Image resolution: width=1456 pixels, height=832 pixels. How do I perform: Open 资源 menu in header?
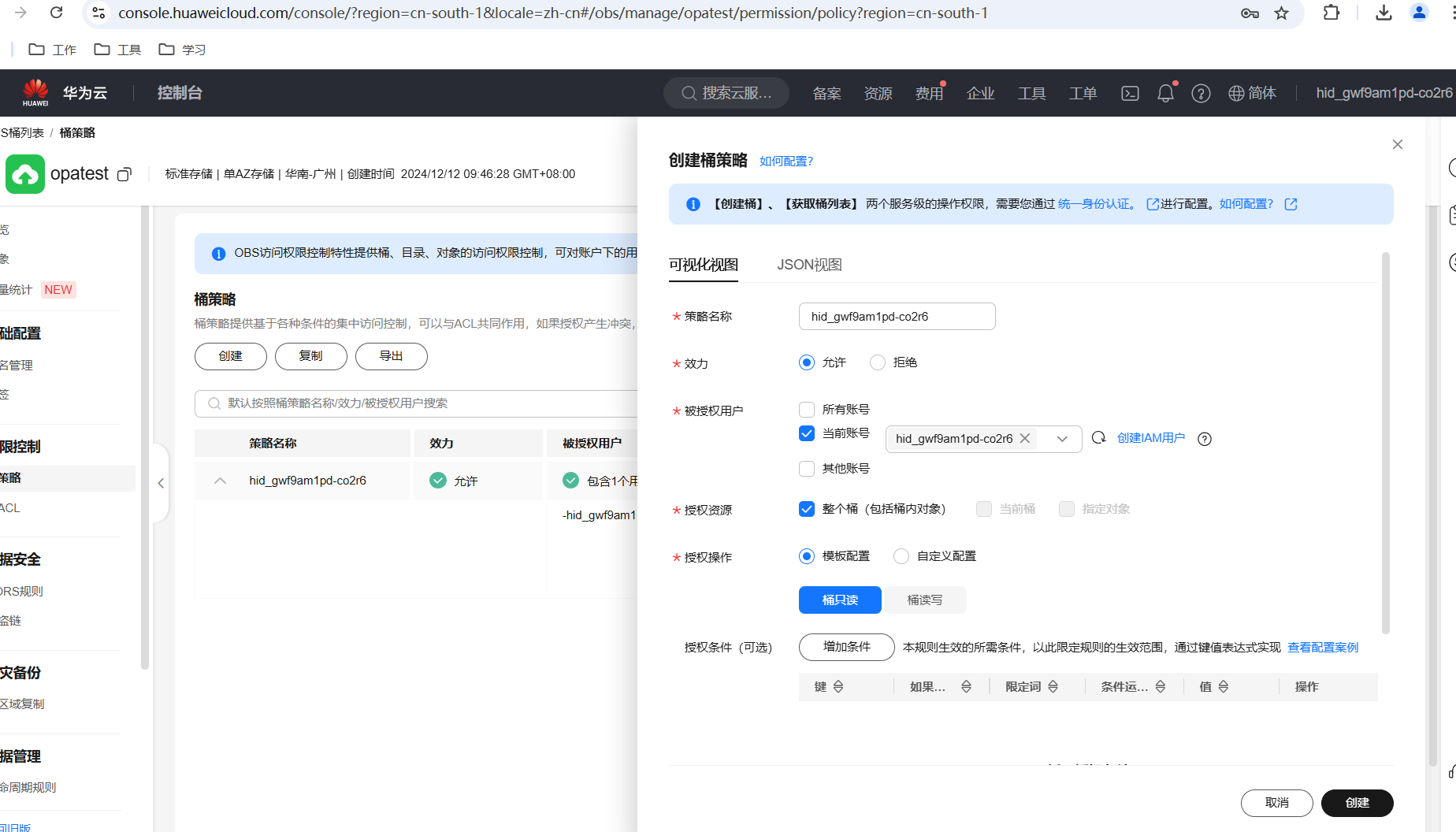click(878, 94)
